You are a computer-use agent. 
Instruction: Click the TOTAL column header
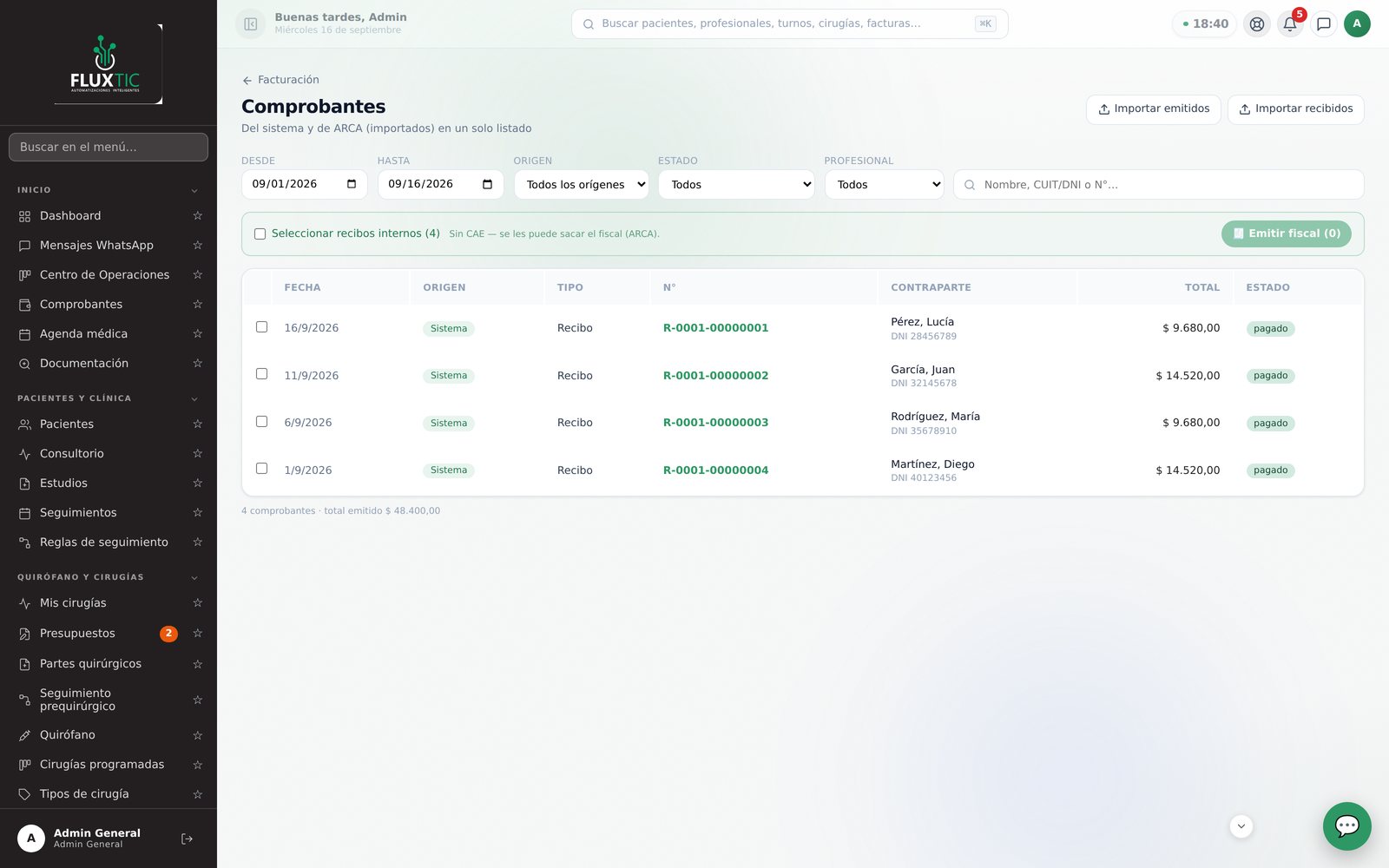[x=1202, y=287]
